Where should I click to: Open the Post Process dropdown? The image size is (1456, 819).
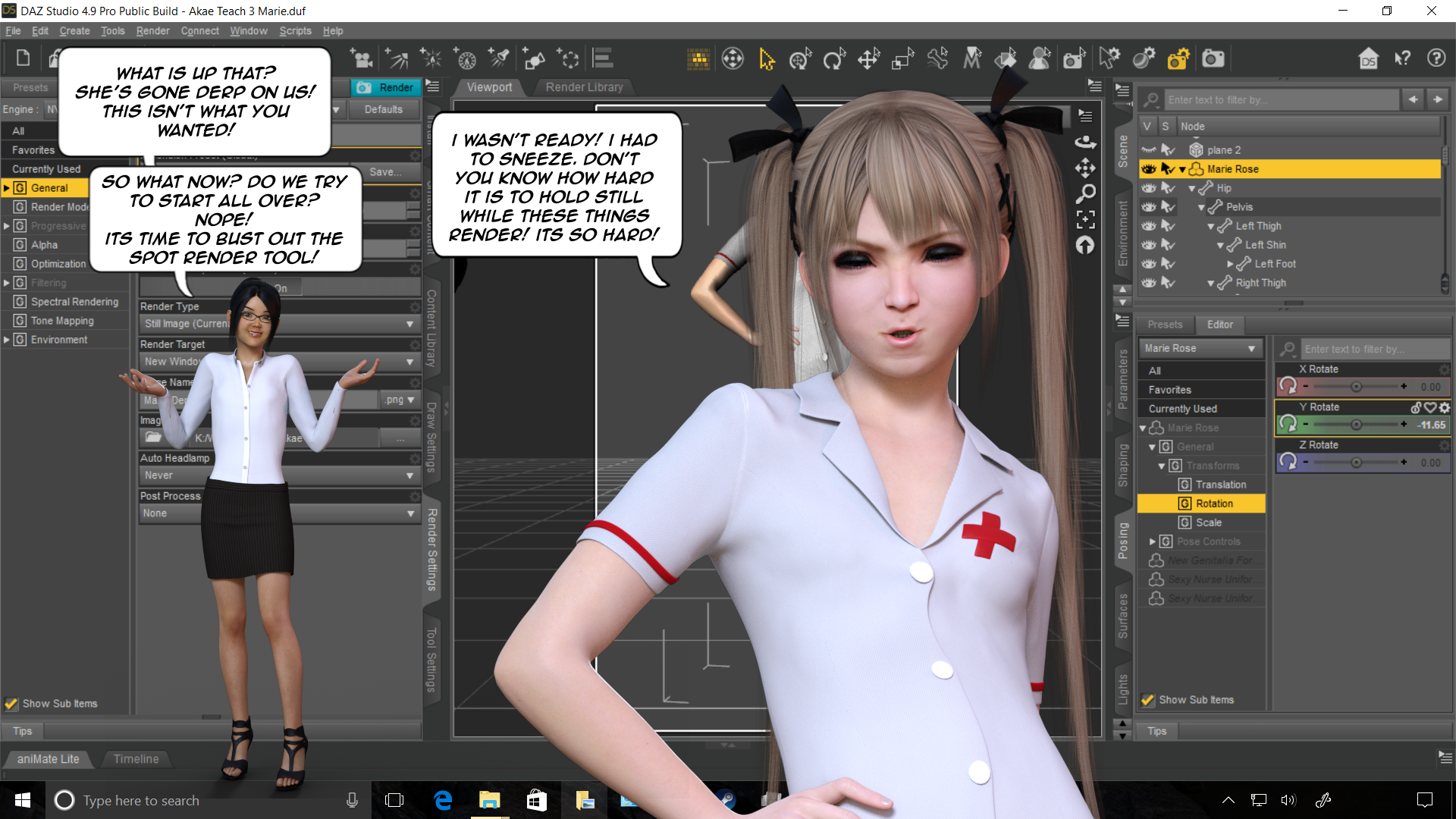click(x=280, y=513)
